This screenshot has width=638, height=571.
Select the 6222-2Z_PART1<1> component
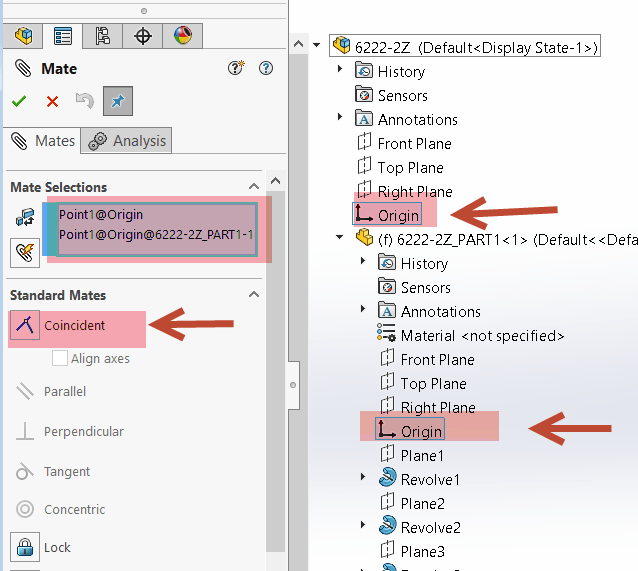496,239
